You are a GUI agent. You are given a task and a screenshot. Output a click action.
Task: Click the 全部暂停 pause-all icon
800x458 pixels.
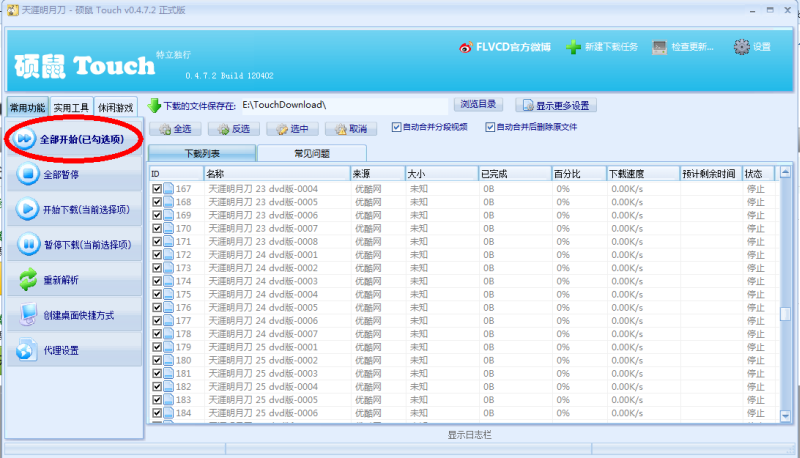(x=28, y=174)
